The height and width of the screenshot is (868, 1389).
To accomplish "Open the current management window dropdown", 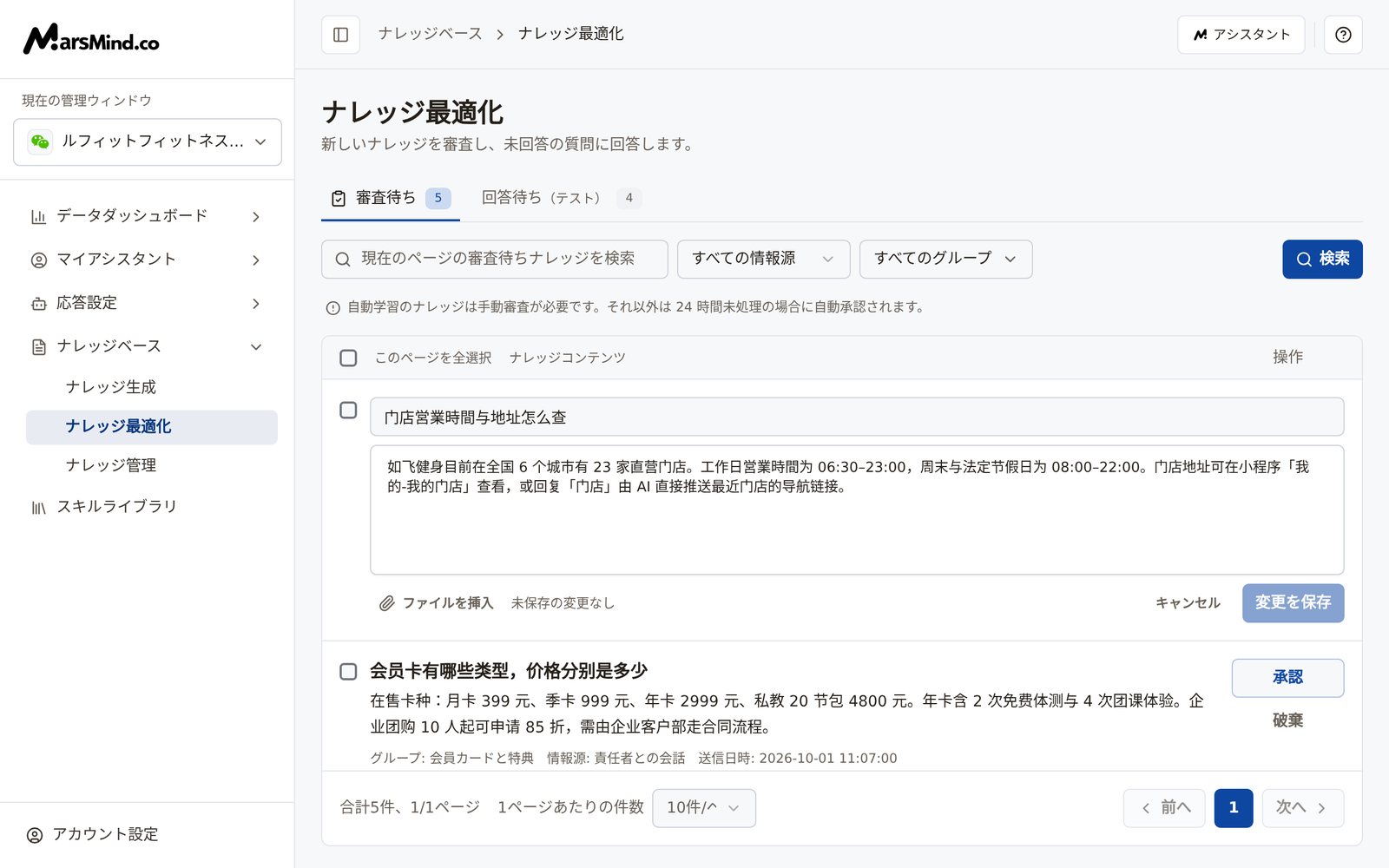I will tap(148, 141).
